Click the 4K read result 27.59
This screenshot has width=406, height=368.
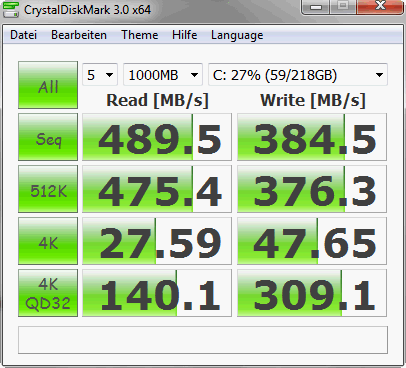(x=157, y=241)
